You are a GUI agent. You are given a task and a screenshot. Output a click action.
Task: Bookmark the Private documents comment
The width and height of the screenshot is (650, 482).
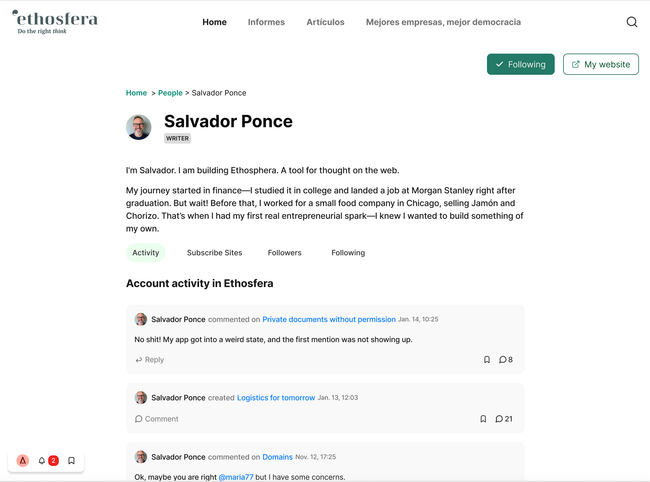point(487,360)
